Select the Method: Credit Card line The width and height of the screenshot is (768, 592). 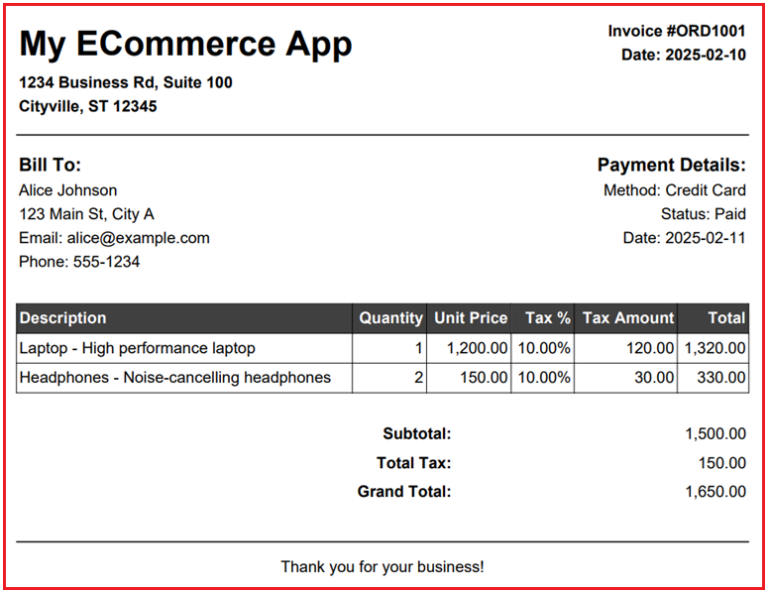click(x=674, y=190)
